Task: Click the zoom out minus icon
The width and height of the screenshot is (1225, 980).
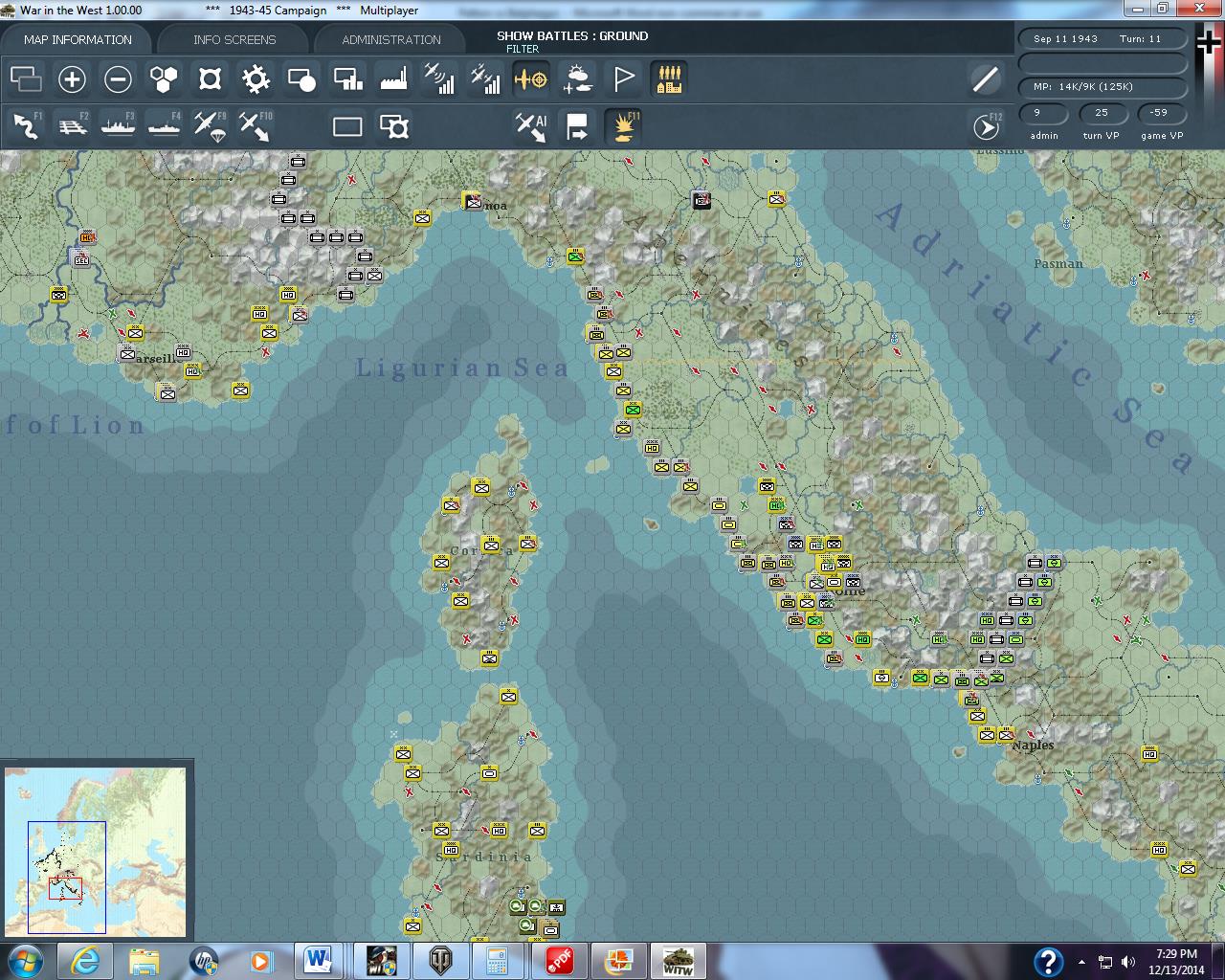Action: point(118,79)
